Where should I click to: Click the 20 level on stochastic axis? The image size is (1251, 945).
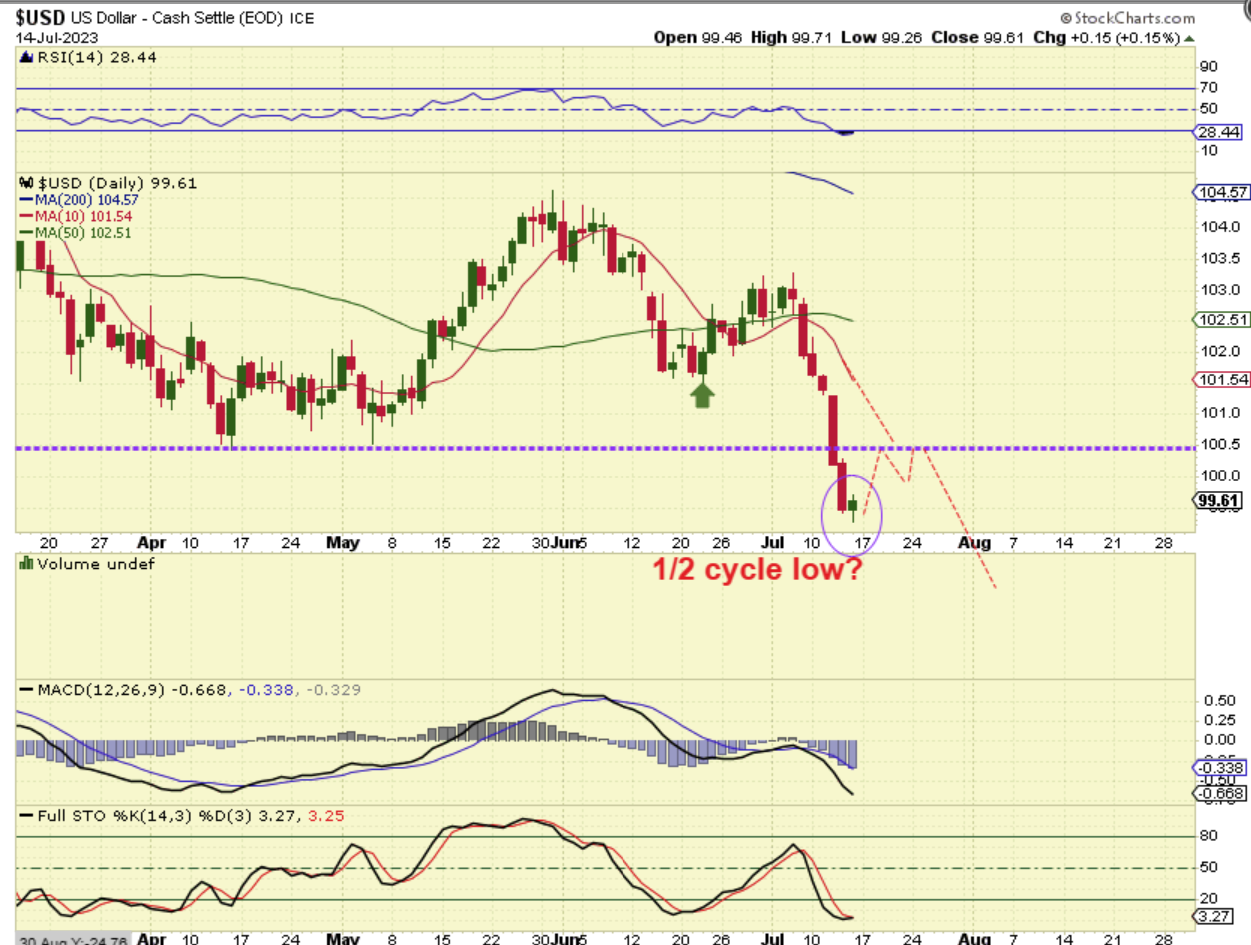click(1209, 898)
